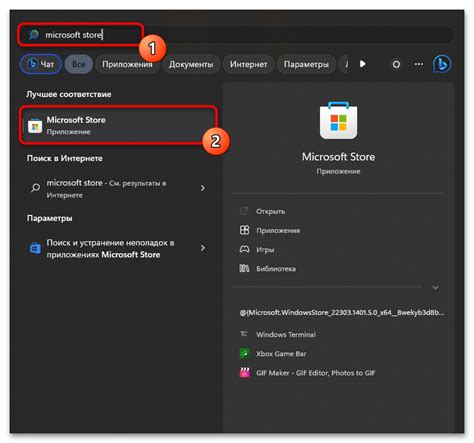Click the apps grid icon beside Приложения
The image size is (474, 443).
pyautogui.click(x=244, y=230)
